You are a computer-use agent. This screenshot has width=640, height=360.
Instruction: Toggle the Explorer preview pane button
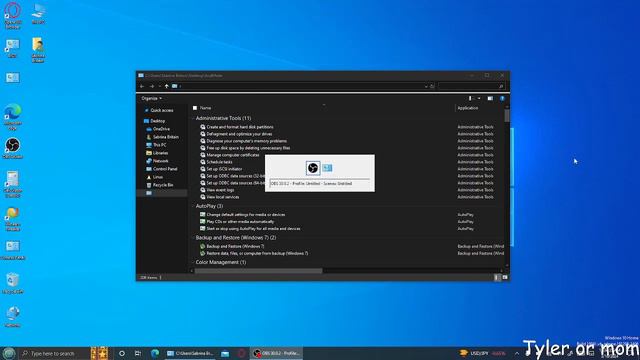tap(490, 98)
